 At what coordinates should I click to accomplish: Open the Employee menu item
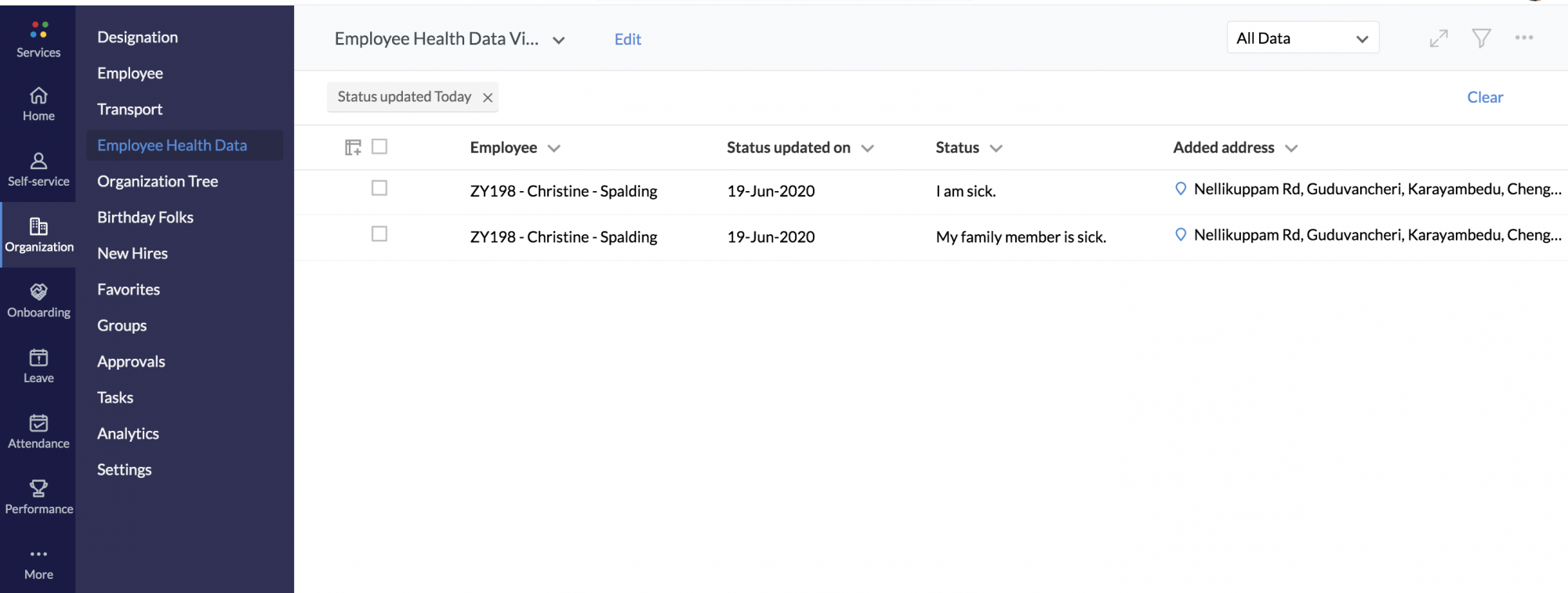click(130, 73)
